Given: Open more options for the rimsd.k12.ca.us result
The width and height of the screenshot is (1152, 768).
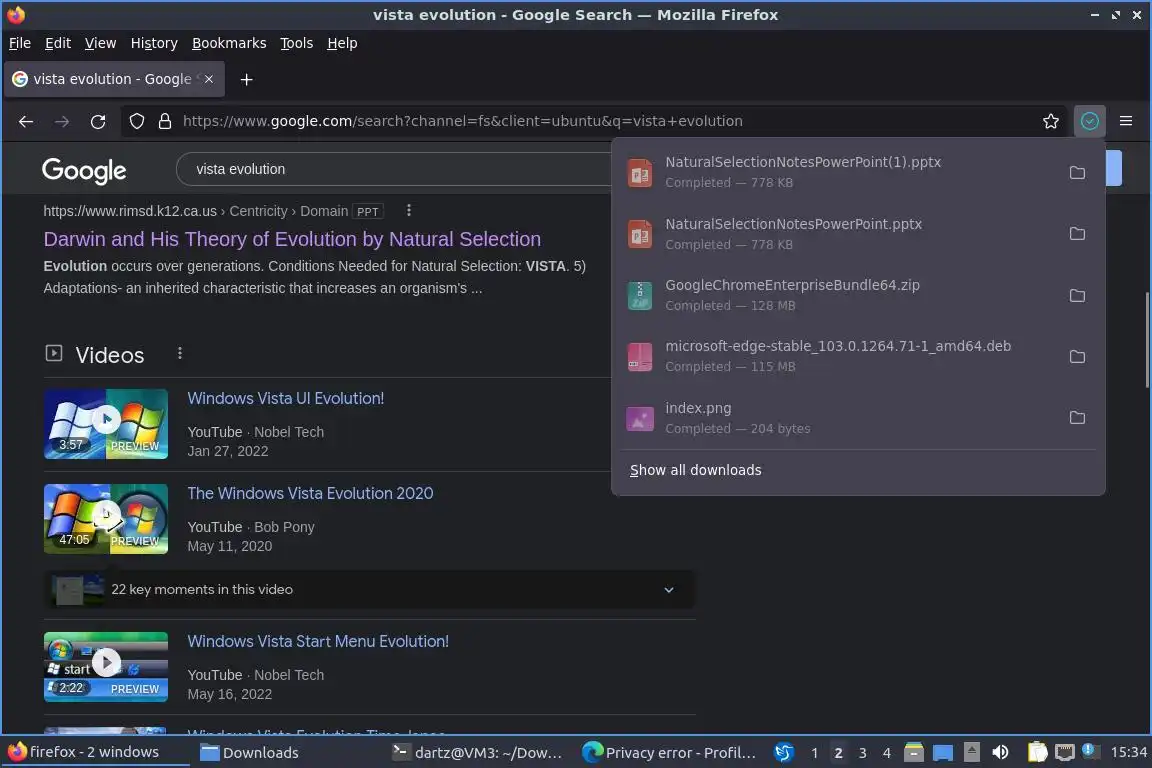Looking at the screenshot, I should 409,211.
